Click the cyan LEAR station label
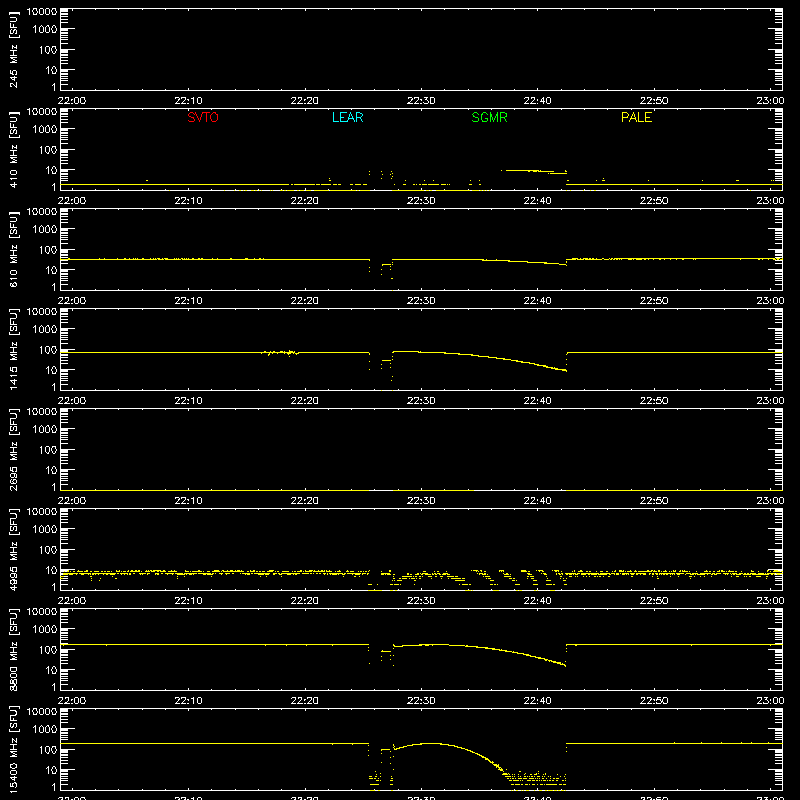 point(347,117)
